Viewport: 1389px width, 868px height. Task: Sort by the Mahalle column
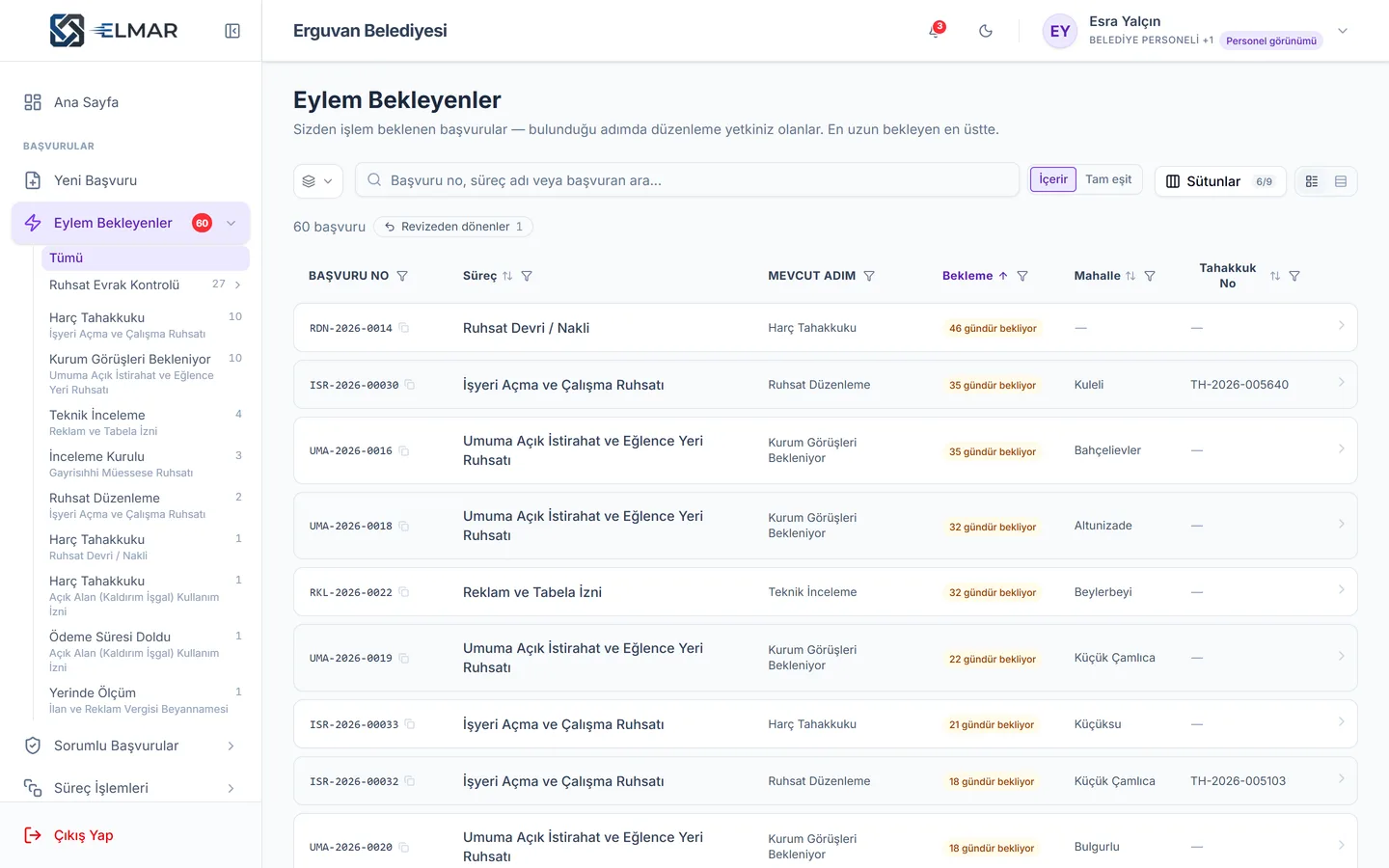pyautogui.click(x=1130, y=276)
